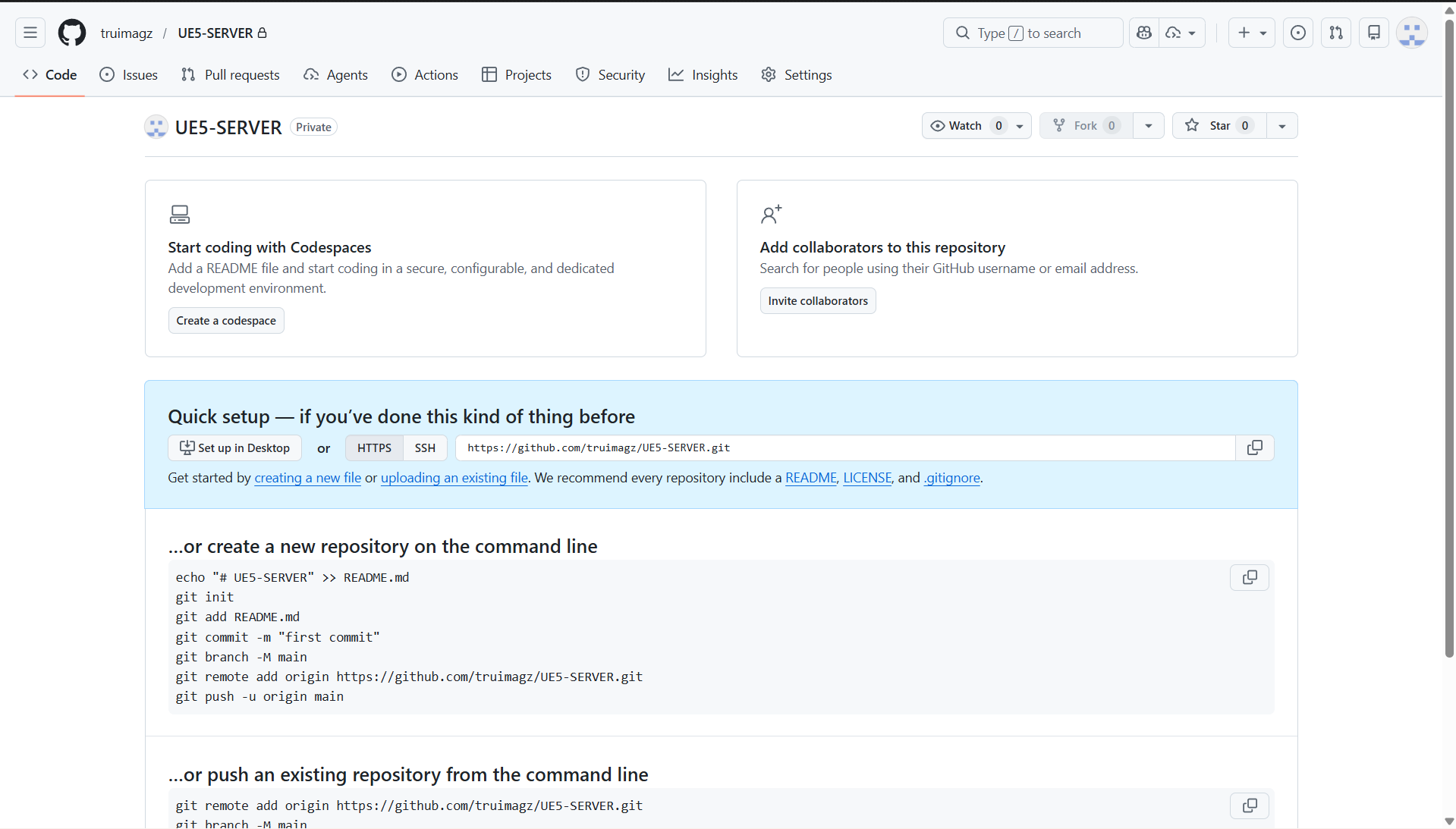Click Create a codespace button
This screenshot has height=829, width=1456.
(226, 320)
